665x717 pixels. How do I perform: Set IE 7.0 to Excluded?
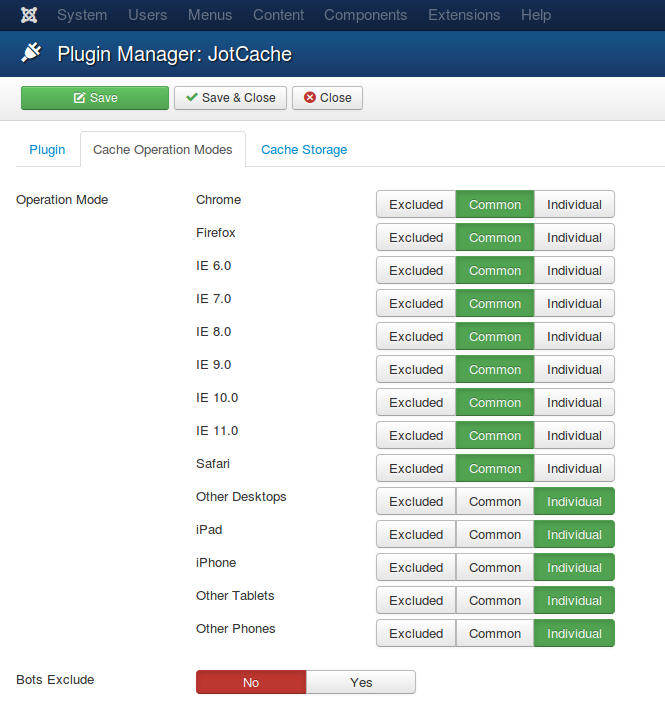[416, 303]
